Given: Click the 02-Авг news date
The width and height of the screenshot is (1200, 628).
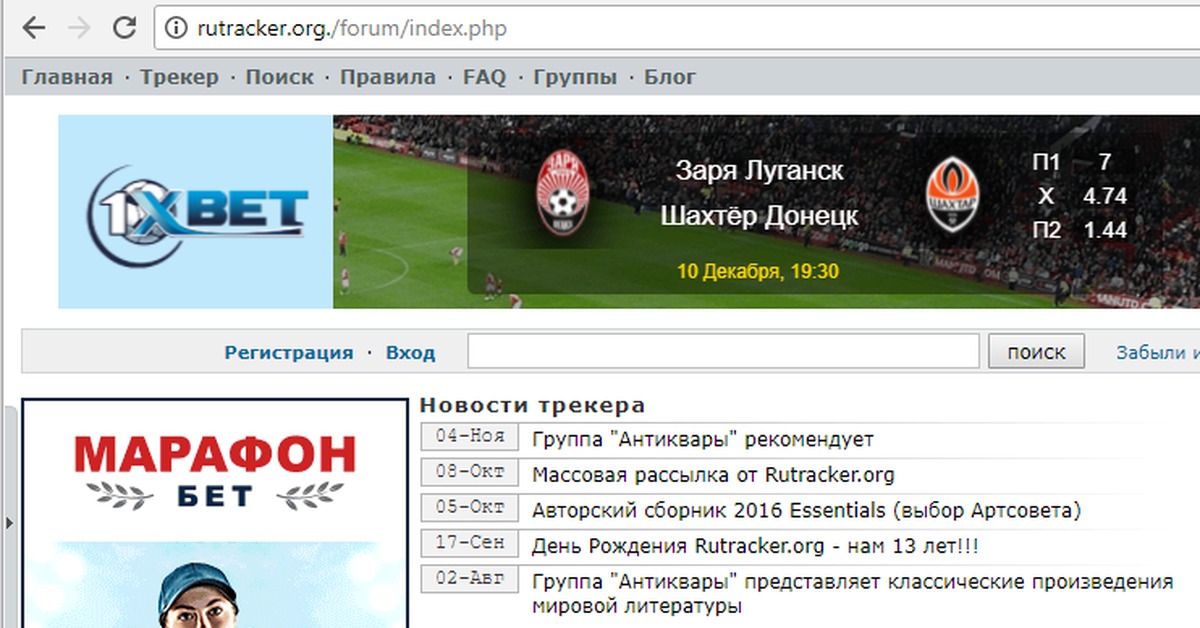Looking at the screenshot, I should 470,580.
